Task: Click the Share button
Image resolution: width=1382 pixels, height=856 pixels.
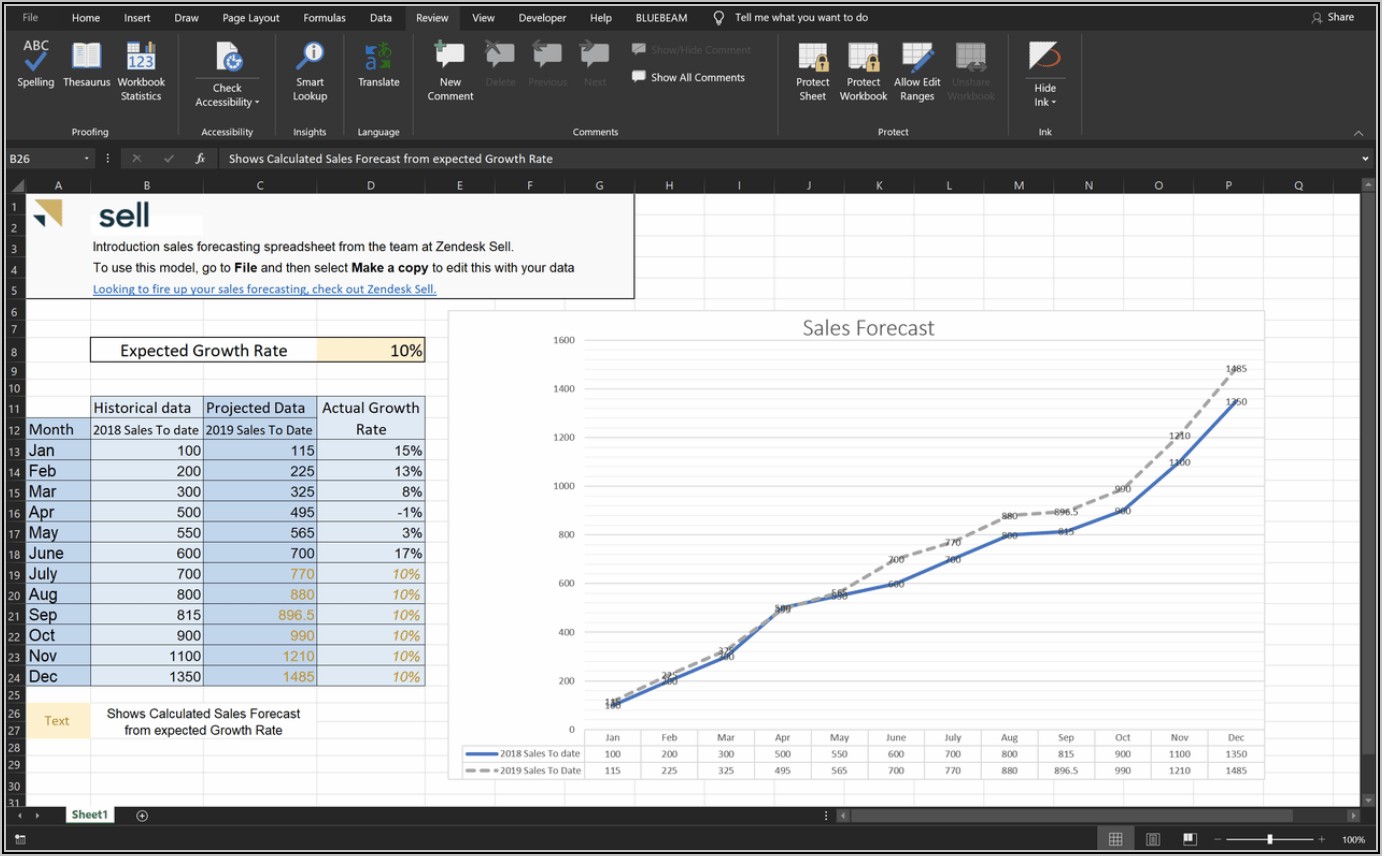Action: [x=1332, y=18]
